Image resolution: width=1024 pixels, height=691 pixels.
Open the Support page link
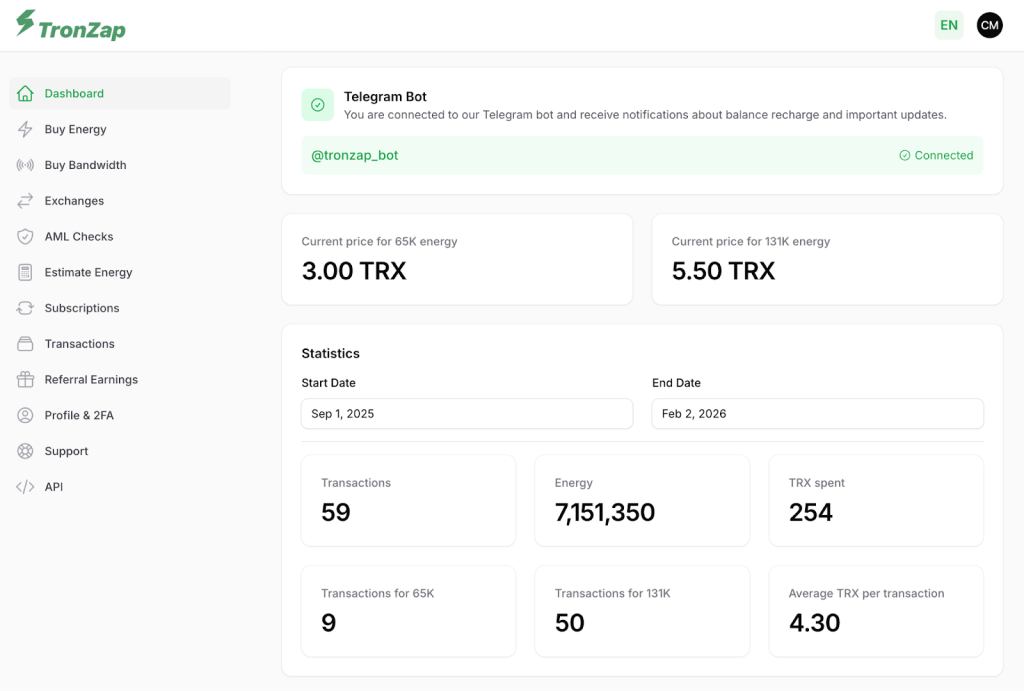tap(66, 451)
